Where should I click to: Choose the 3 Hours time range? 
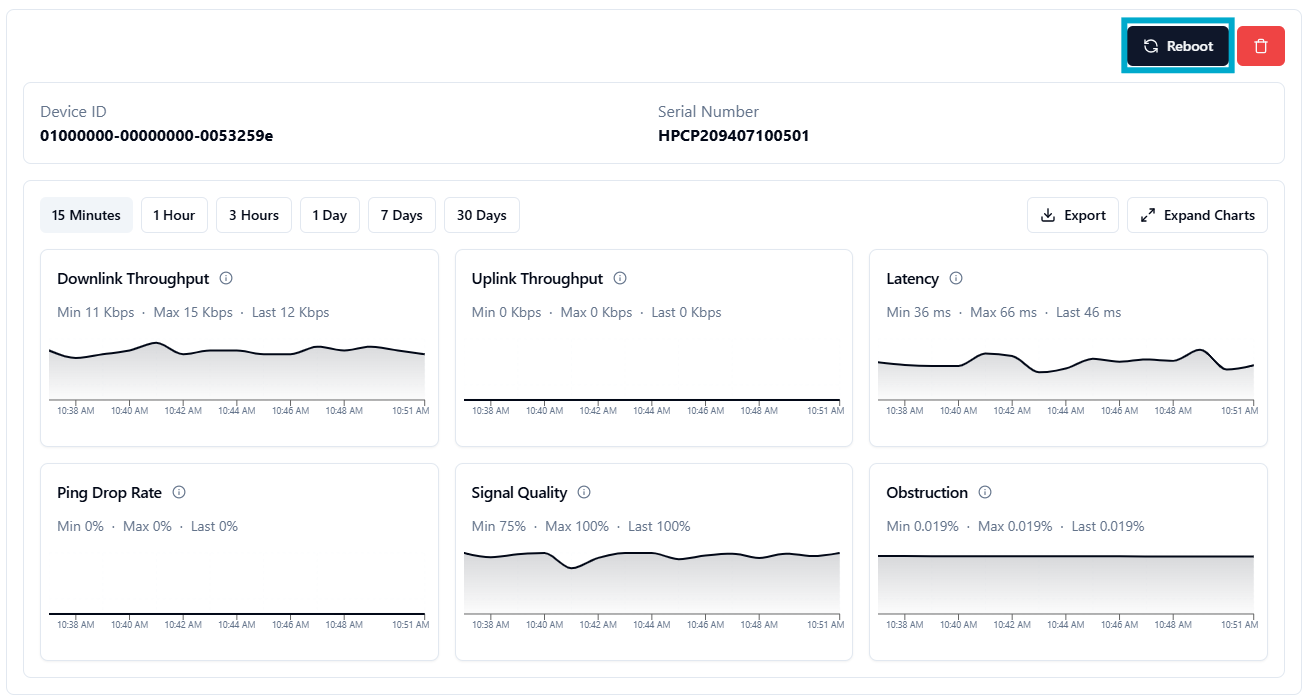254,215
